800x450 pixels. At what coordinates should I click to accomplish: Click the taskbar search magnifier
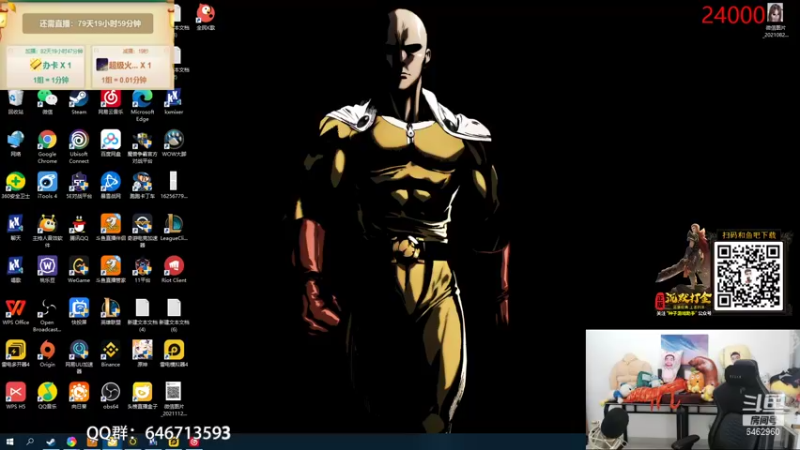coord(30,442)
